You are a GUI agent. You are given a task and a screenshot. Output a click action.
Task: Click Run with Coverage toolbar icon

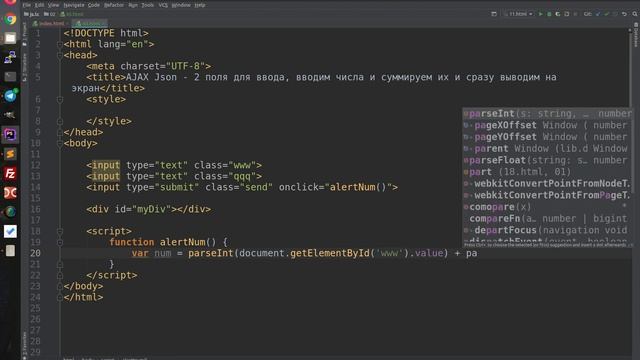(x=558, y=14)
